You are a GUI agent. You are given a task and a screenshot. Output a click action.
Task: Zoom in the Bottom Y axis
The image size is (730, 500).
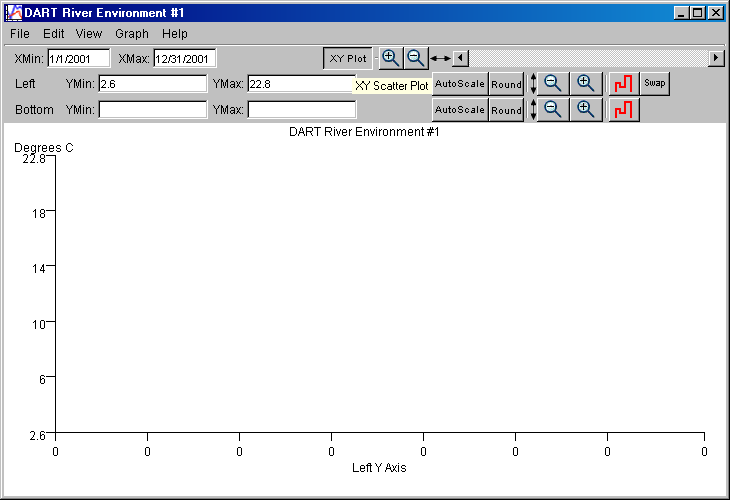point(587,109)
